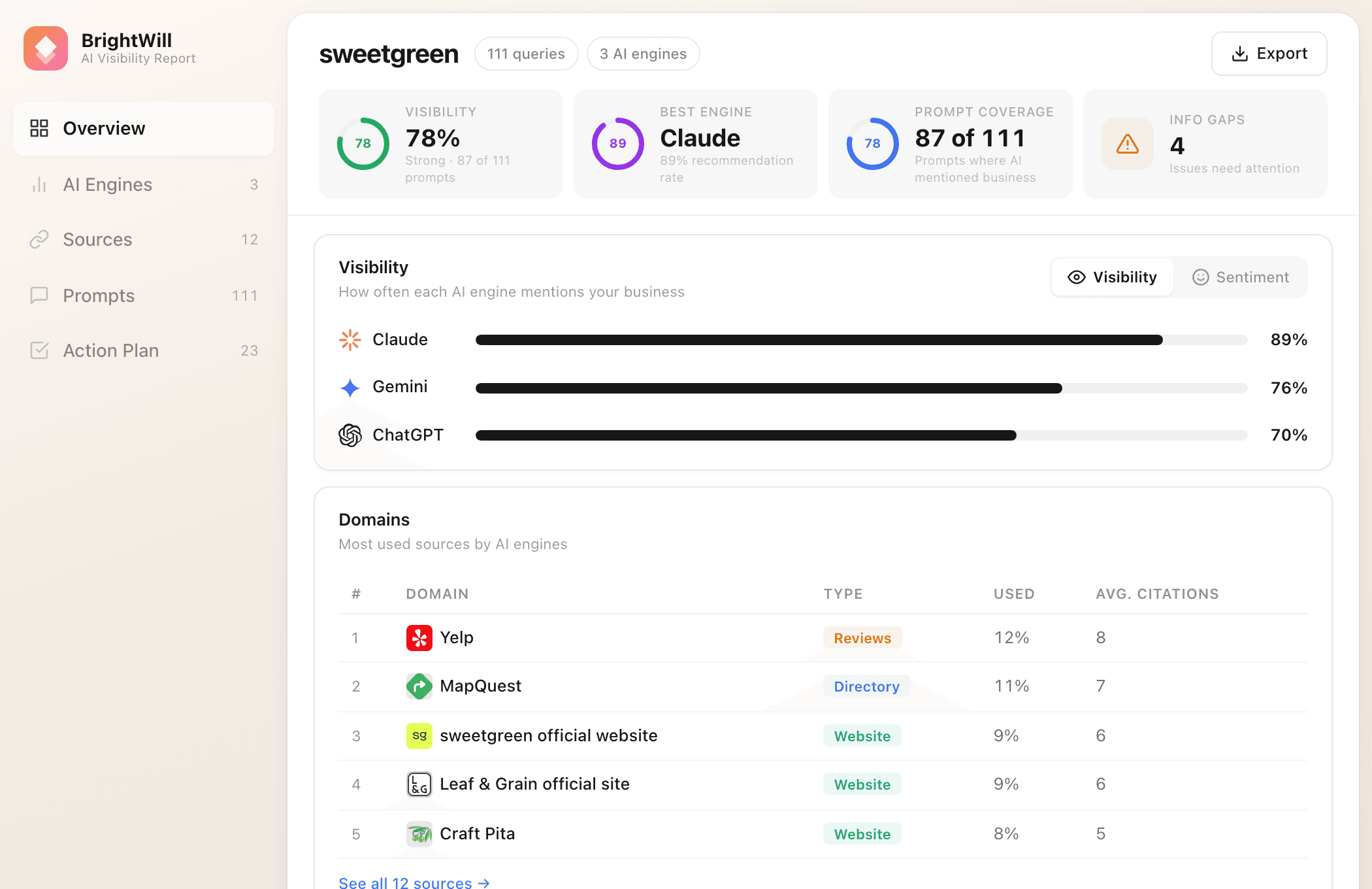1372x889 pixels.
Task: Click the Leaf & Grain logo icon
Action: (419, 784)
